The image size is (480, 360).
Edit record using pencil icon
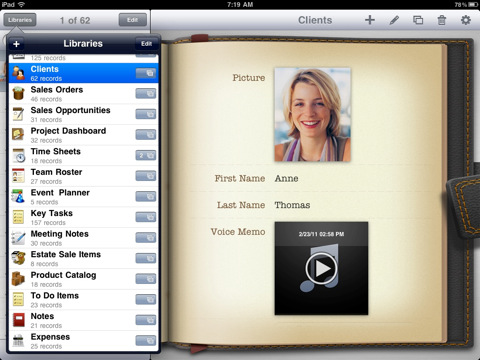(394, 20)
